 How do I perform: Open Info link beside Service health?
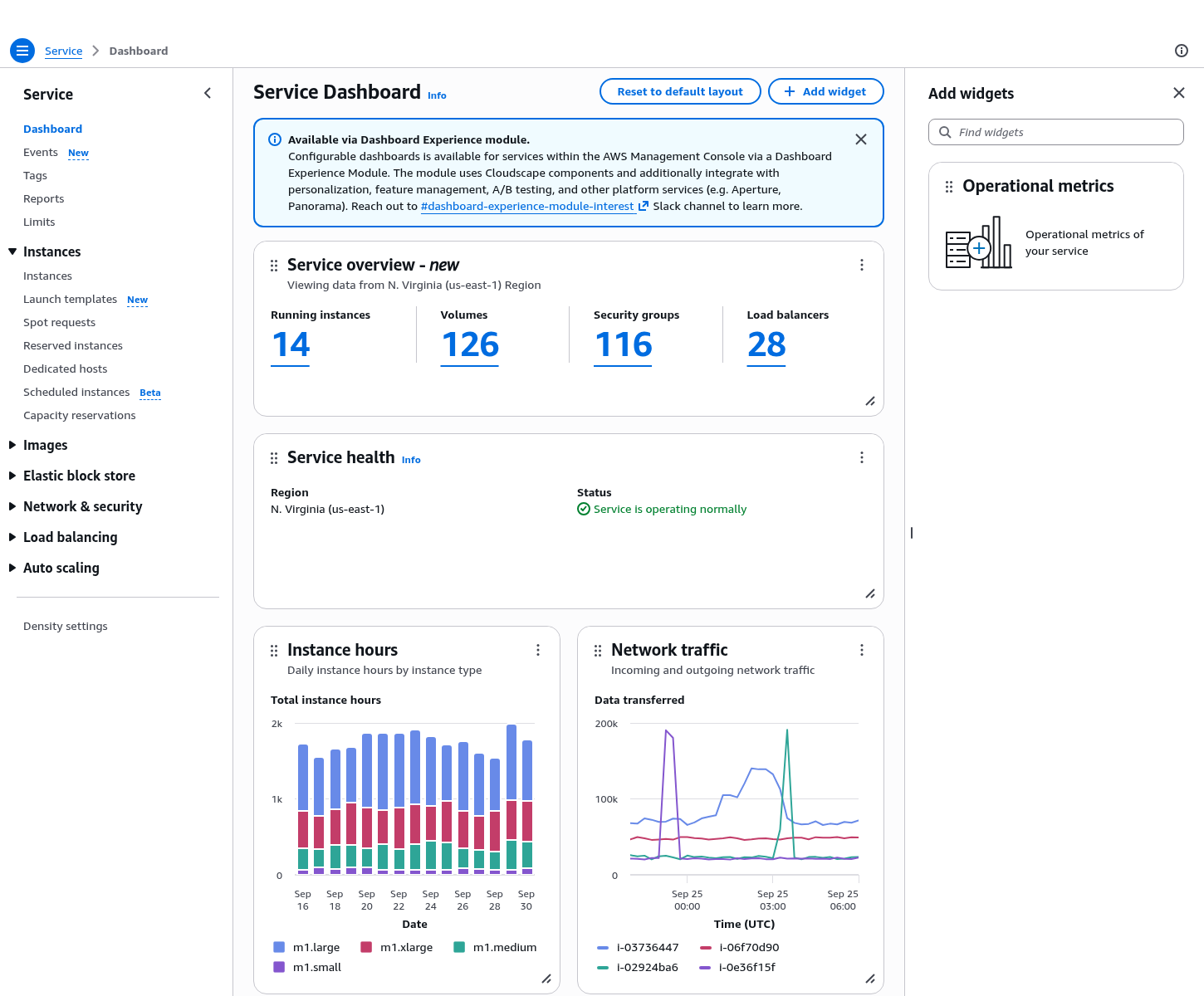point(411,460)
